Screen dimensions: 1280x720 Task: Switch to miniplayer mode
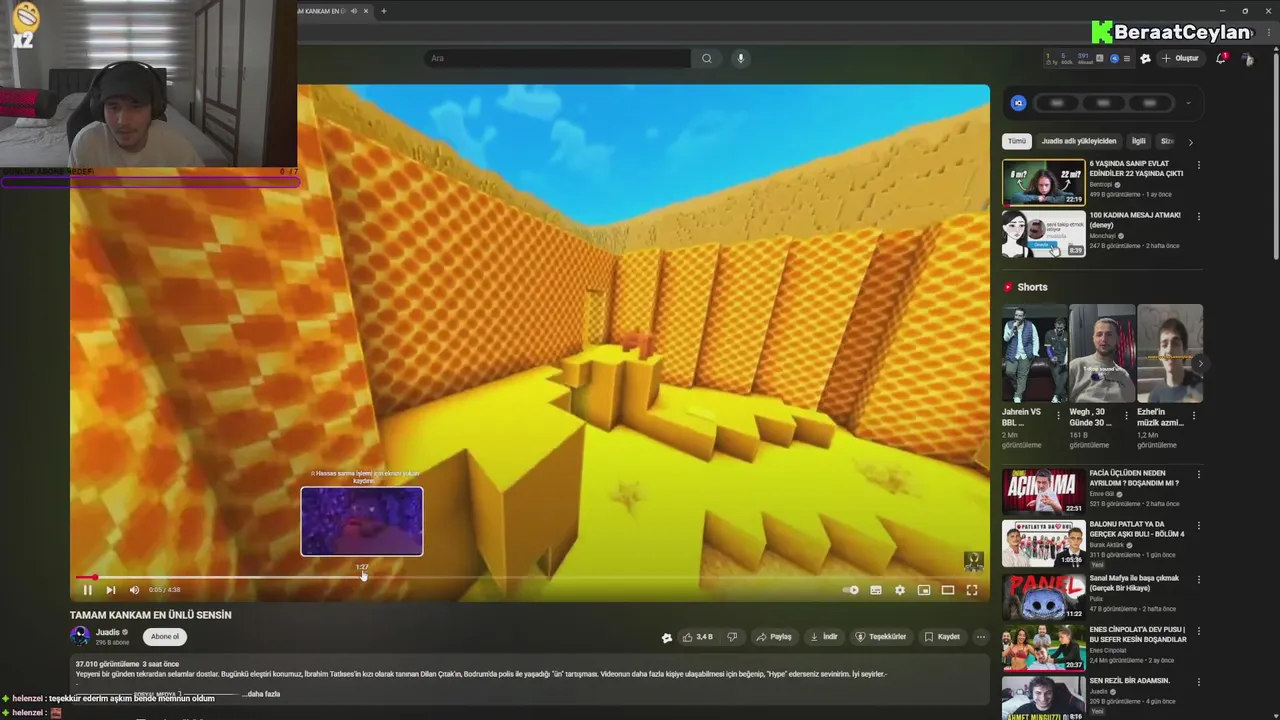tap(924, 590)
